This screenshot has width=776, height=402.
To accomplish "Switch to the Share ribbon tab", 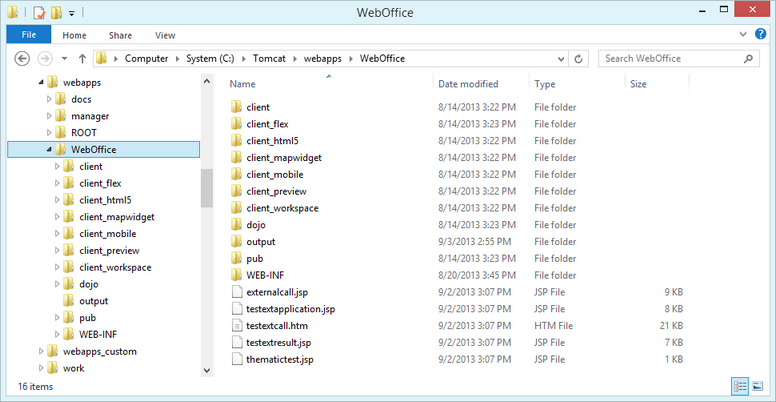I will [x=120, y=35].
